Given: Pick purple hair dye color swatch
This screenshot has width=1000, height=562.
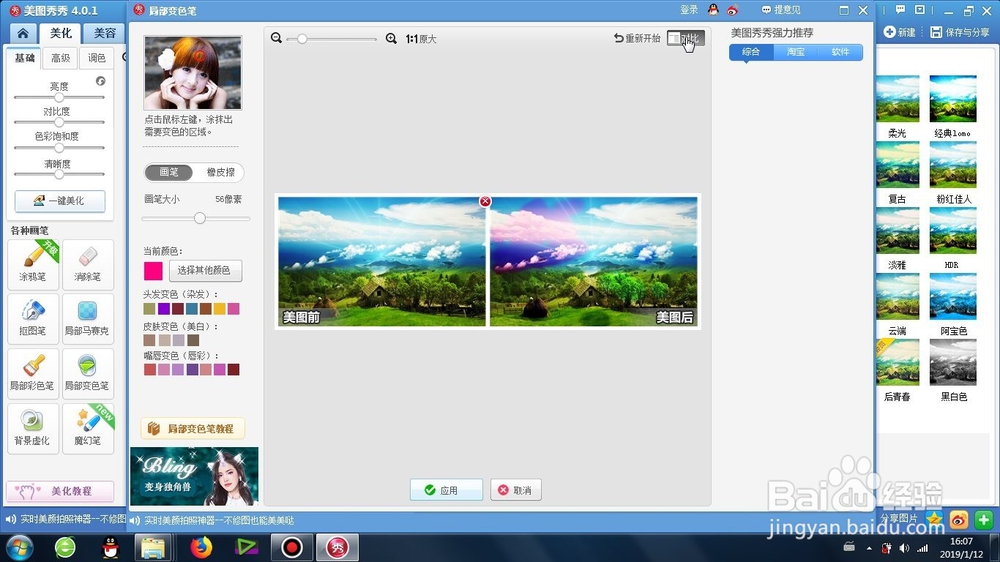Looking at the screenshot, I should click(164, 309).
